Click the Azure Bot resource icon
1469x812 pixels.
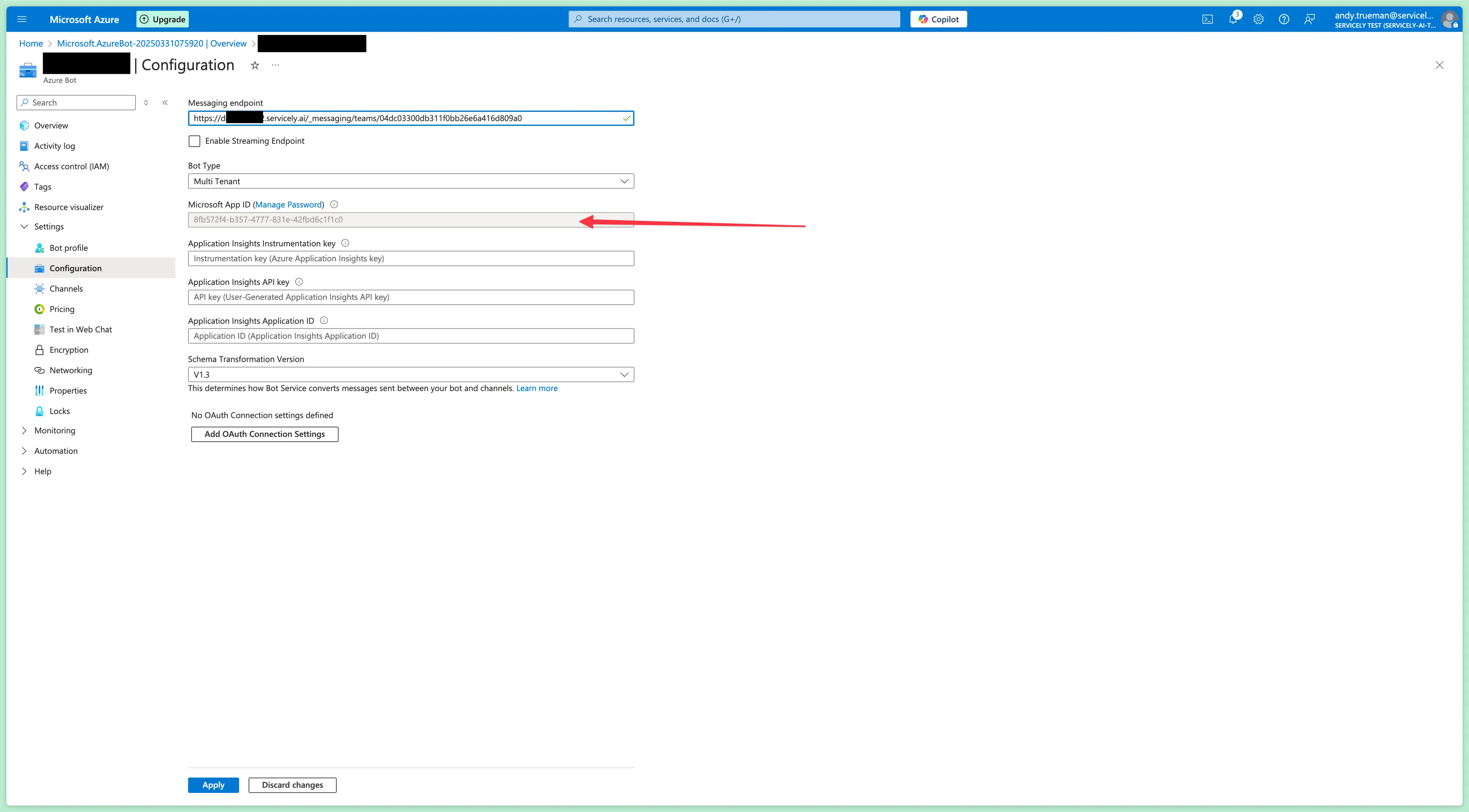coord(27,70)
